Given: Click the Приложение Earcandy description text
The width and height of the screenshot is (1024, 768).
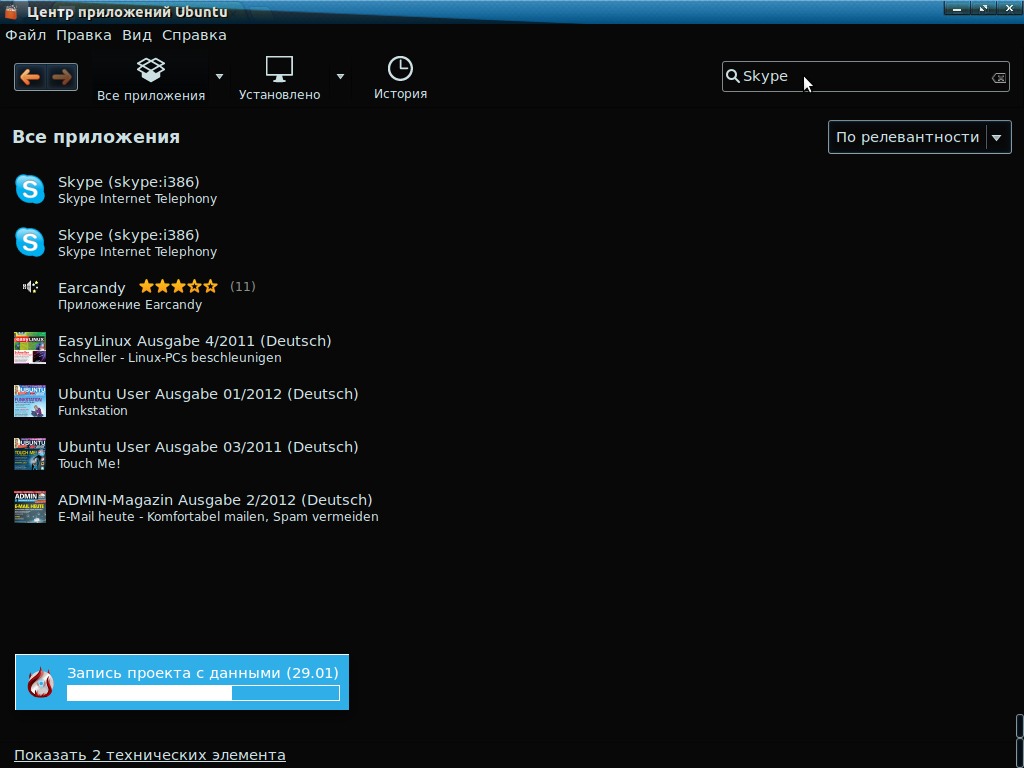Looking at the screenshot, I should [x=130, y=305].
